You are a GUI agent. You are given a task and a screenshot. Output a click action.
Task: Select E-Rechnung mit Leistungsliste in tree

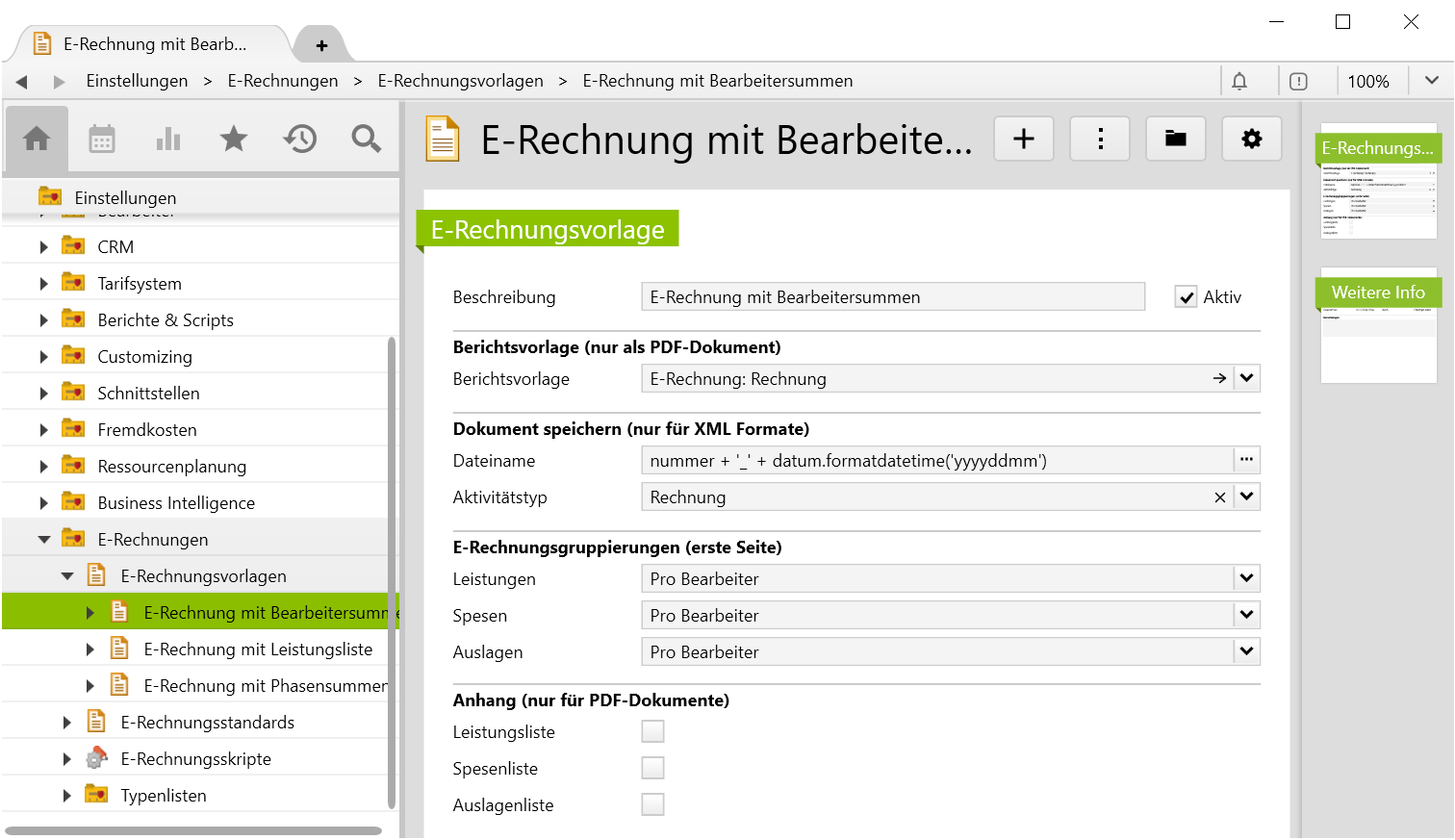click(258, 649)
